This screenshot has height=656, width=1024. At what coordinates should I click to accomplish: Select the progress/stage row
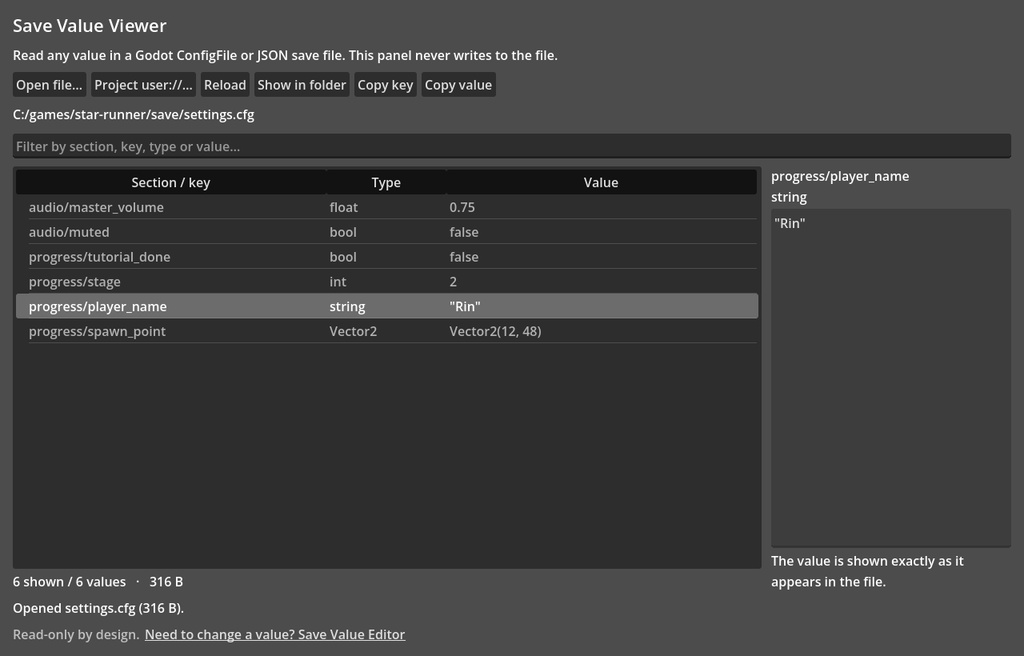(x=387, y=282)
